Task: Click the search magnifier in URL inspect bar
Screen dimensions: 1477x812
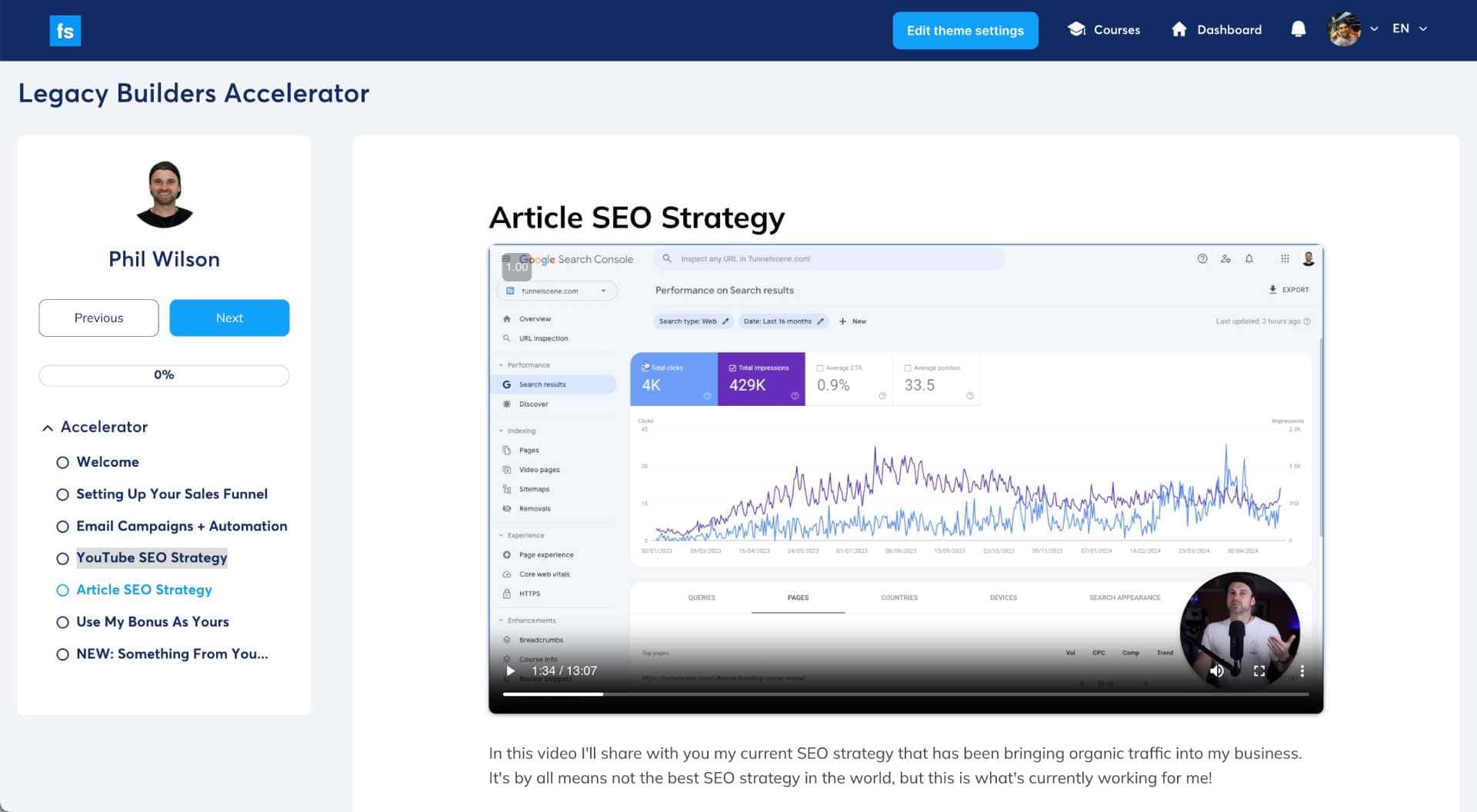Action: point(667,259)
